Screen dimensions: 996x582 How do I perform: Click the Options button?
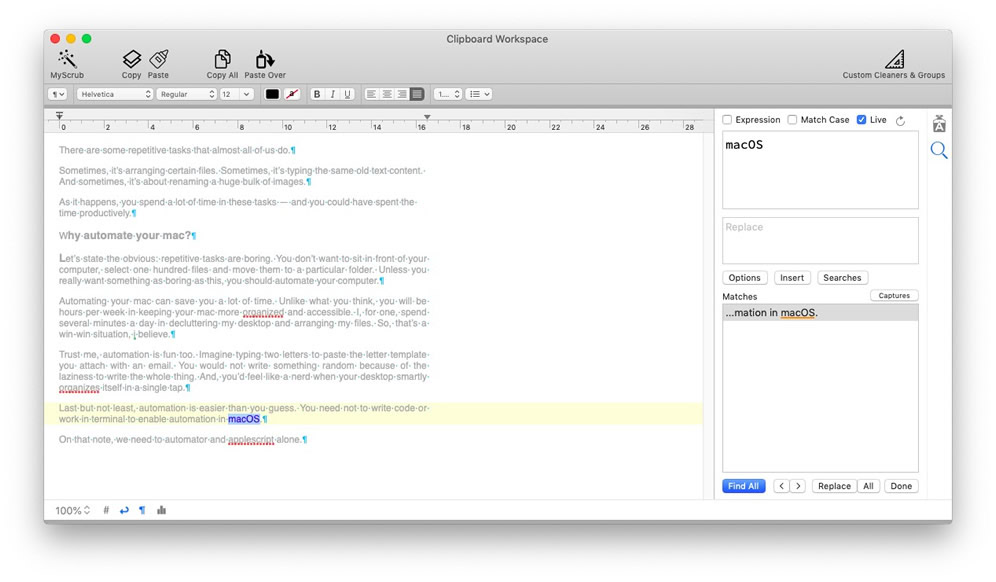tap(744, 278)
